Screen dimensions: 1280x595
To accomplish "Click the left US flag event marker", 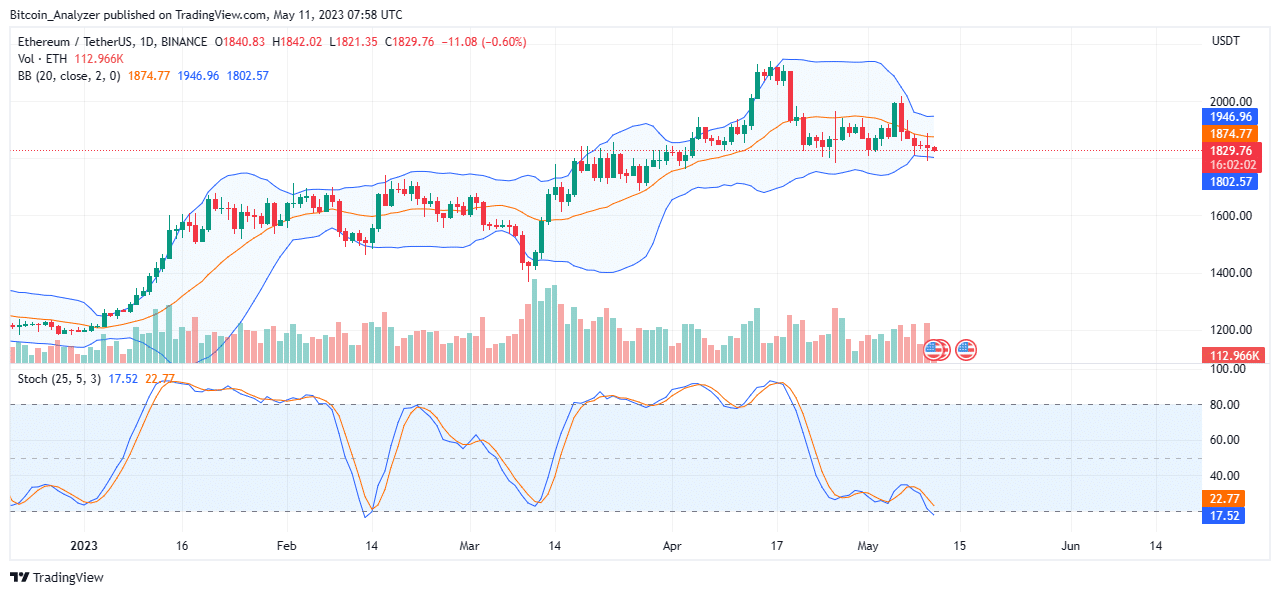I will pos(933,350).
